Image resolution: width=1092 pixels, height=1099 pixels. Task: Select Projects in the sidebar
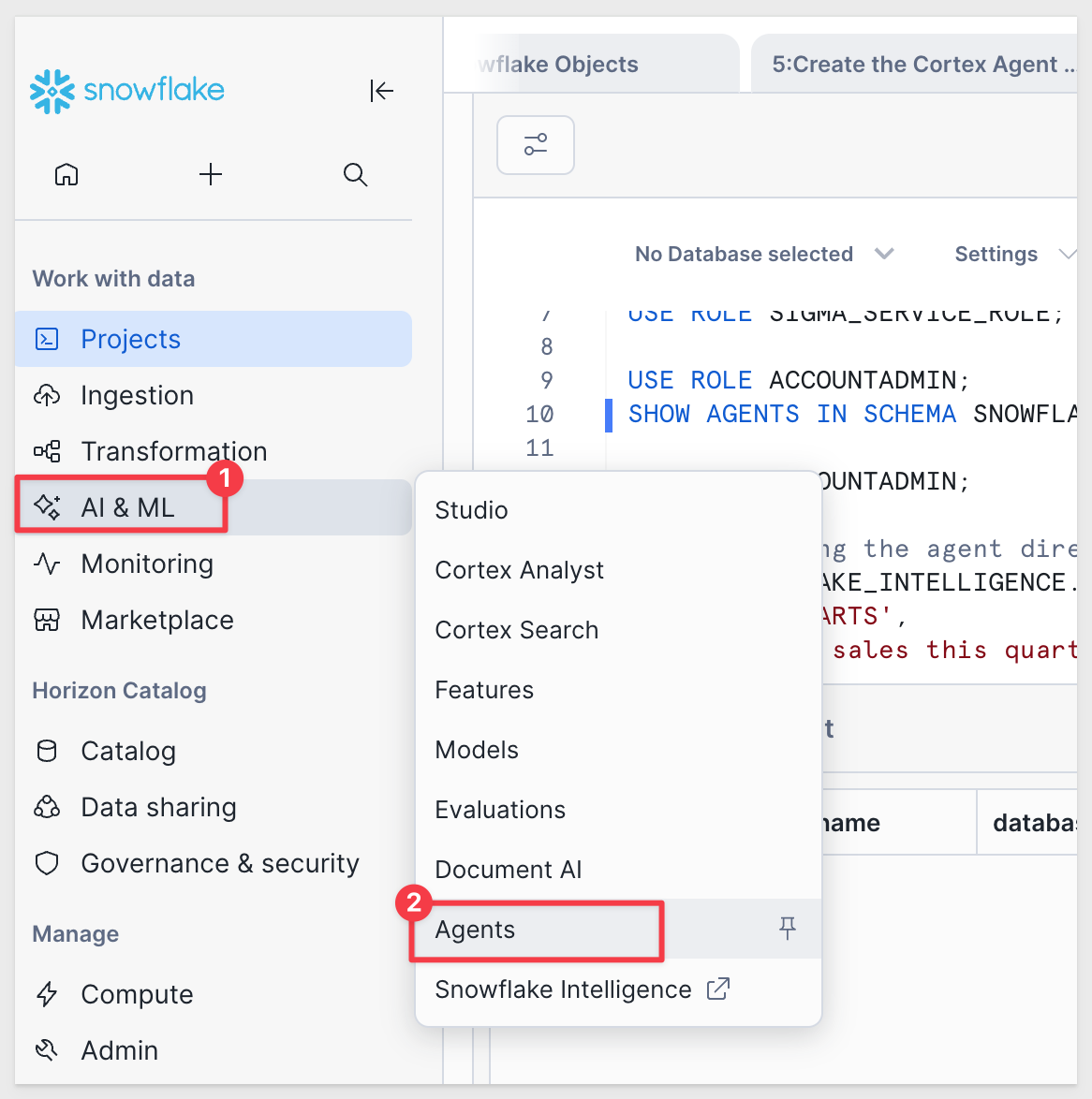coord(130,339)
